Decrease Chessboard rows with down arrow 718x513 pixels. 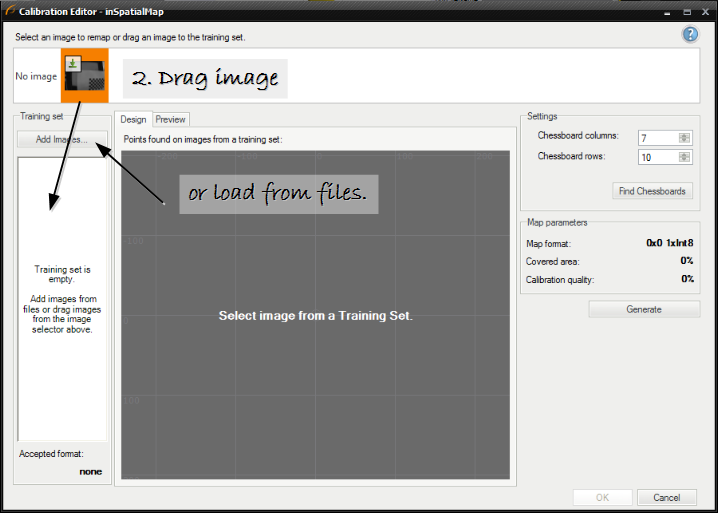(684, 160)
